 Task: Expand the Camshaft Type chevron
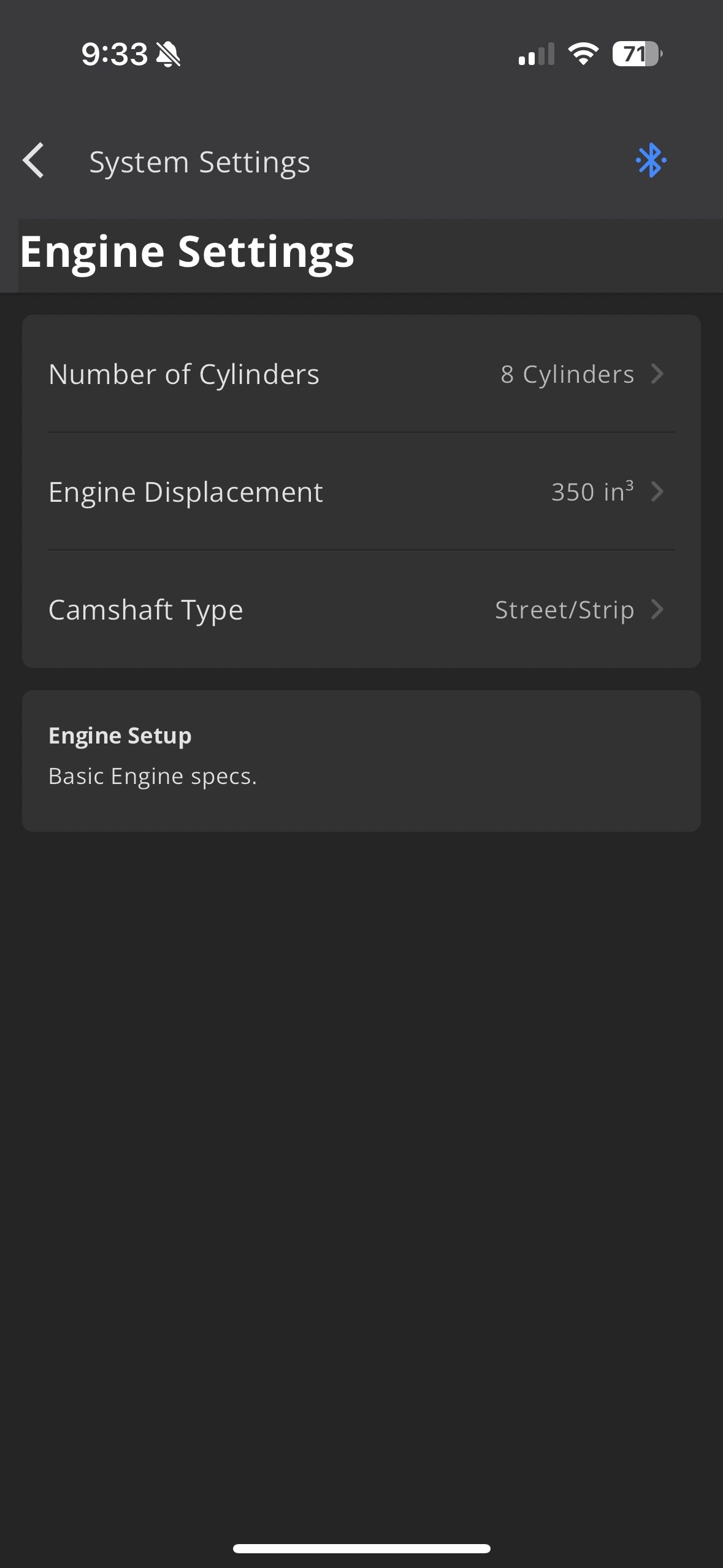657,609
